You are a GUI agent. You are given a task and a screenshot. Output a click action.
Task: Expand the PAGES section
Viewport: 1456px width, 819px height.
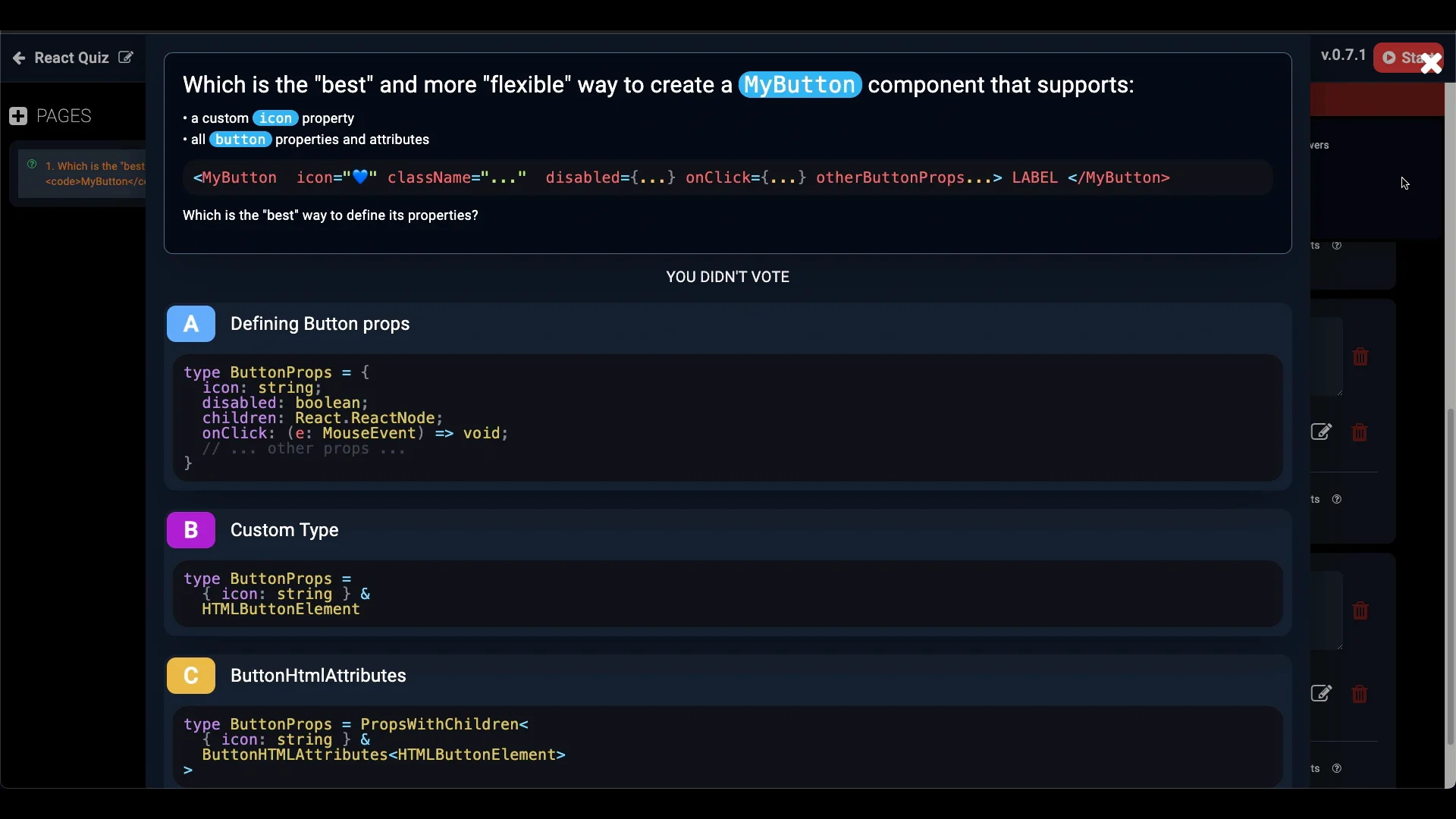(x=64, y=115)
